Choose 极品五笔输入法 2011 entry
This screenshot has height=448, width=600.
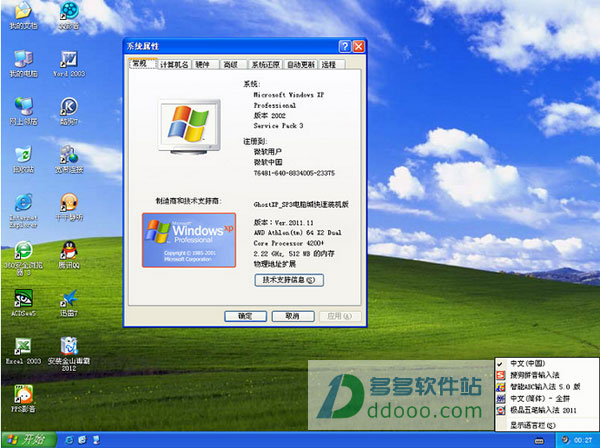click(547, 411)
